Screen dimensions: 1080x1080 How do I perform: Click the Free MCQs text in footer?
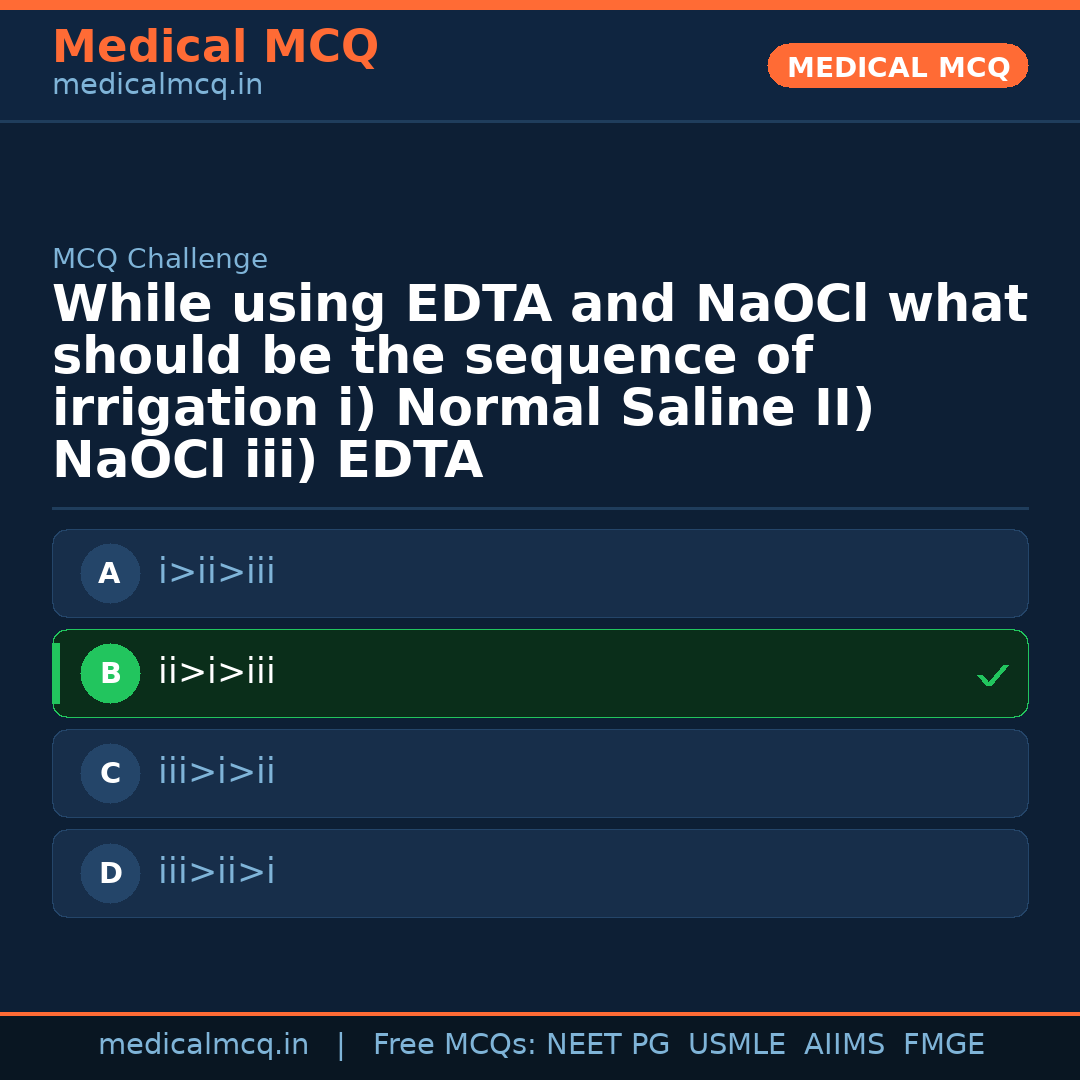[454, 1045]
